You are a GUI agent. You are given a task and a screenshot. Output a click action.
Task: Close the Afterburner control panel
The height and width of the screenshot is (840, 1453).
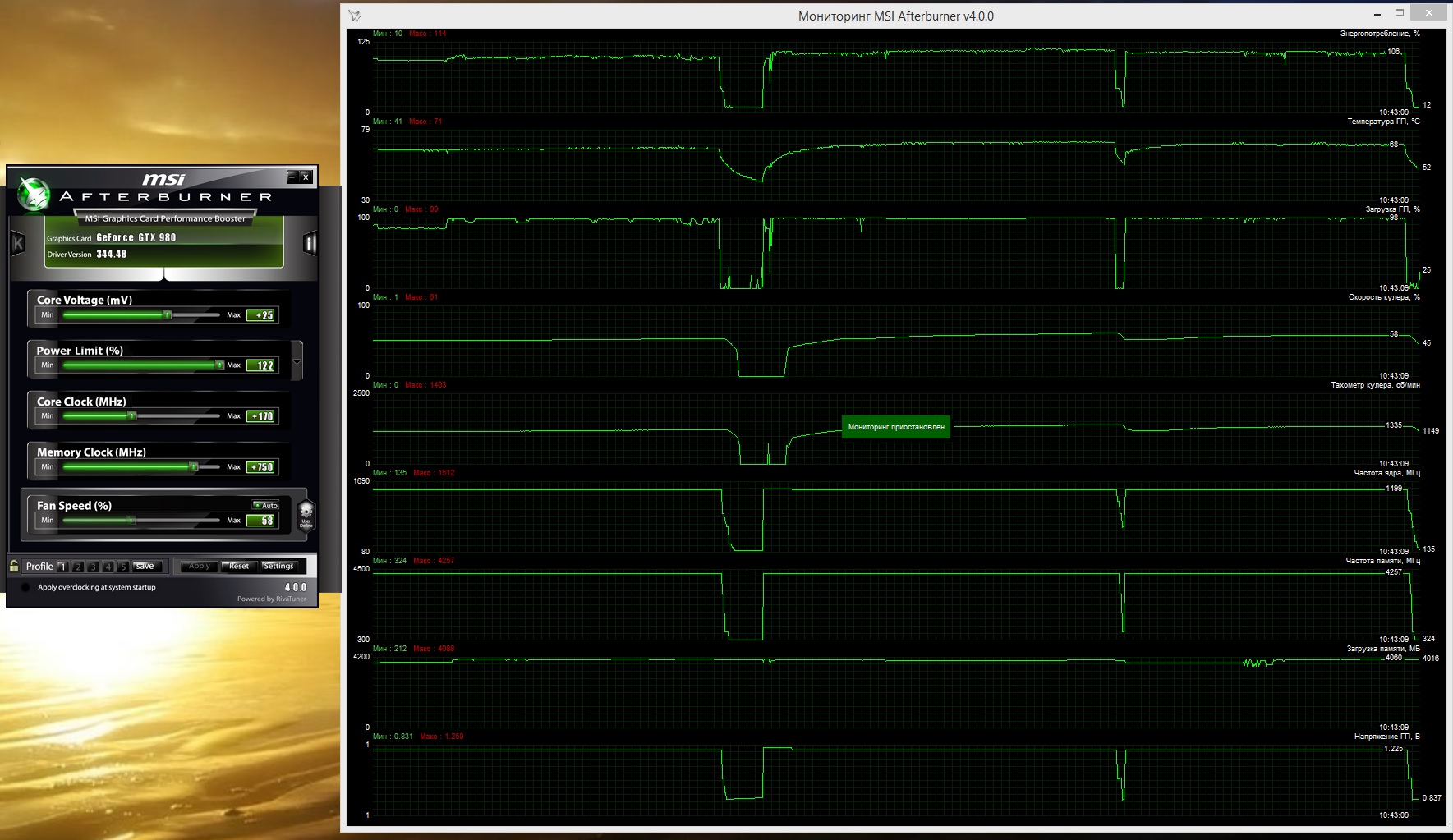(x=305, y=177)
